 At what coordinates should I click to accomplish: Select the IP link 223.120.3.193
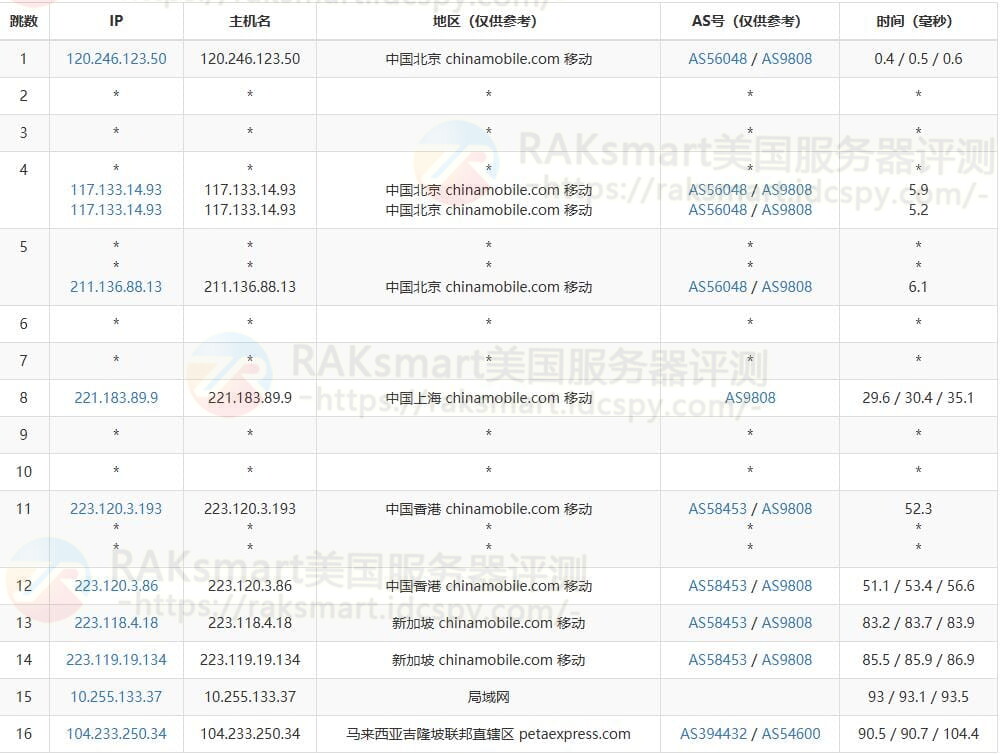coord(116,509)
